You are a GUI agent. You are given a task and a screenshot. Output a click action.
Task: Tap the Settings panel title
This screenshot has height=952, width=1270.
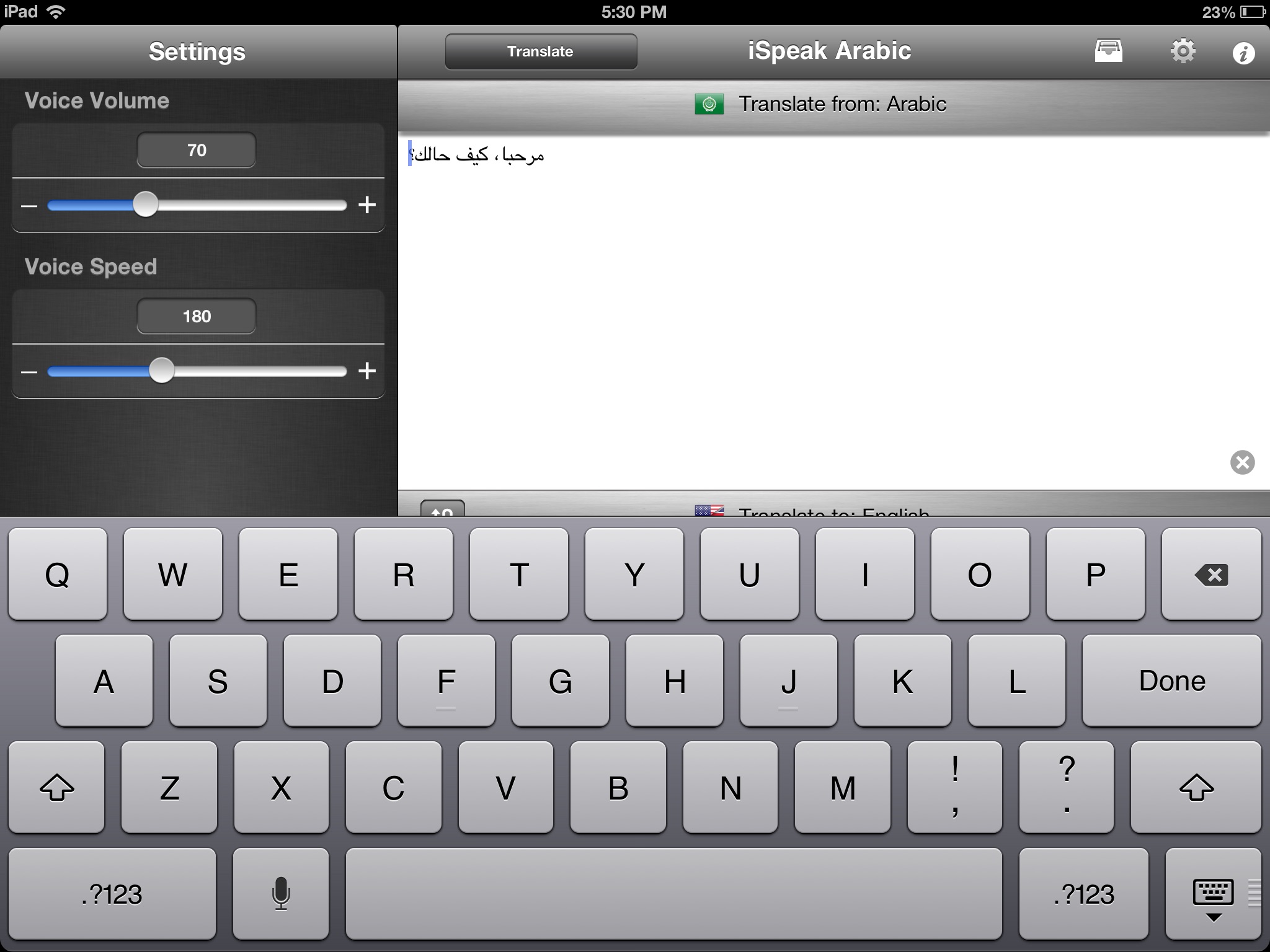click(197, 51)
